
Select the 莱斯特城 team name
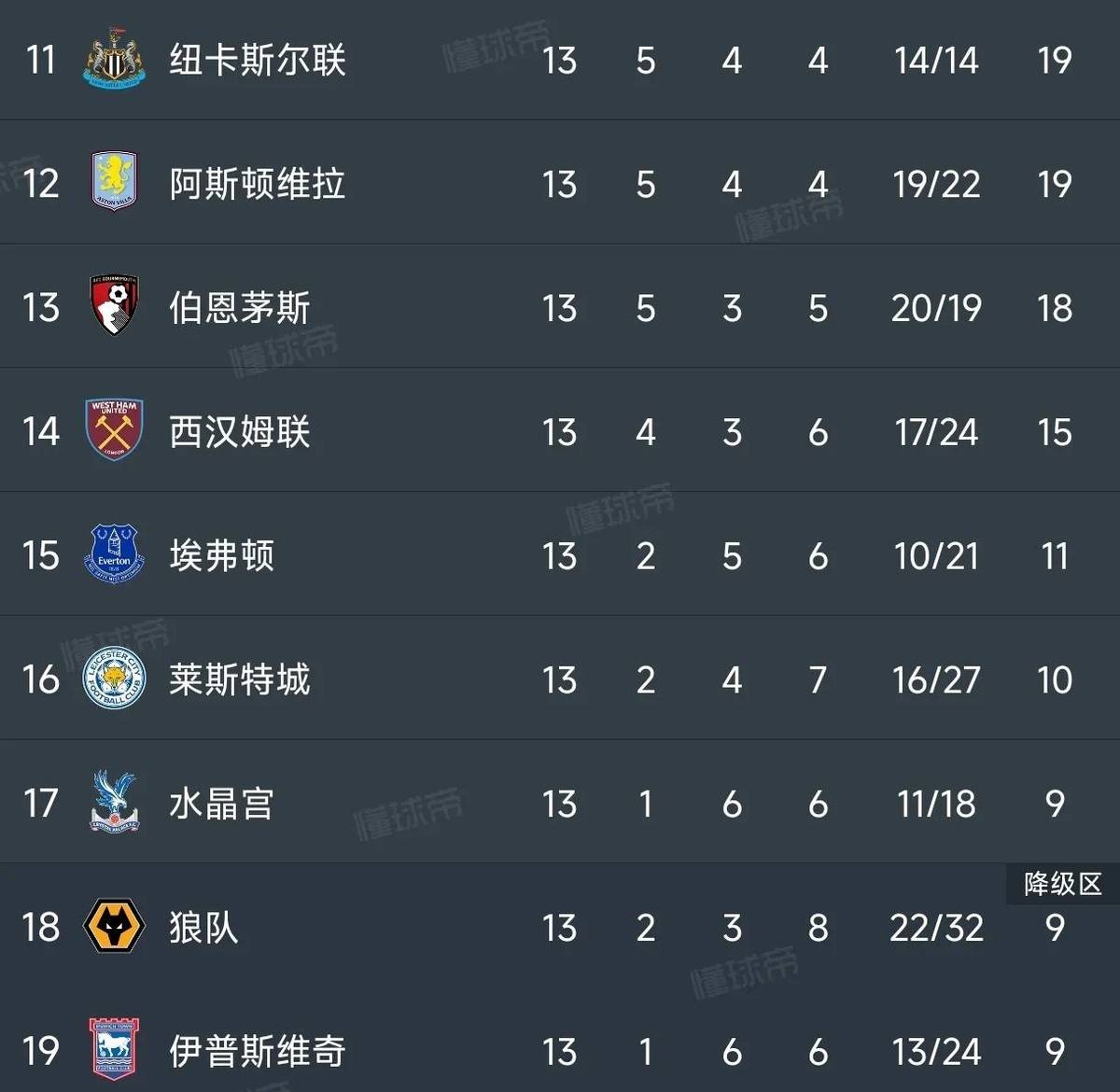coord(240,679)
